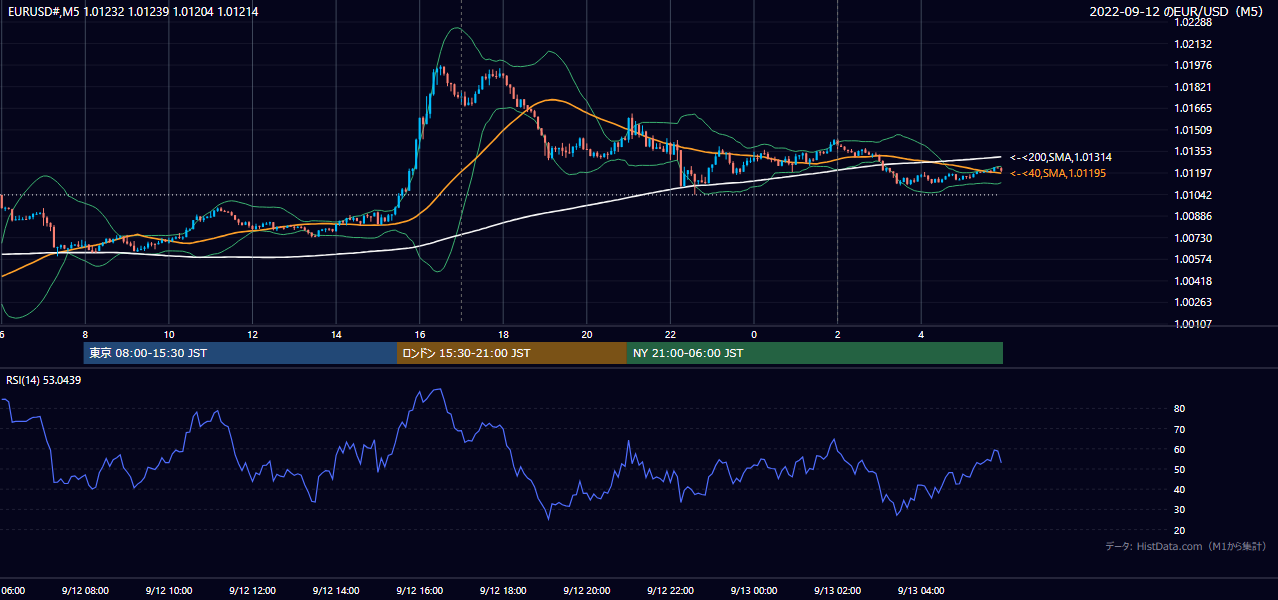Click bottom time label 9/12 22:00
1278x600 pixels.
point(670,591)
